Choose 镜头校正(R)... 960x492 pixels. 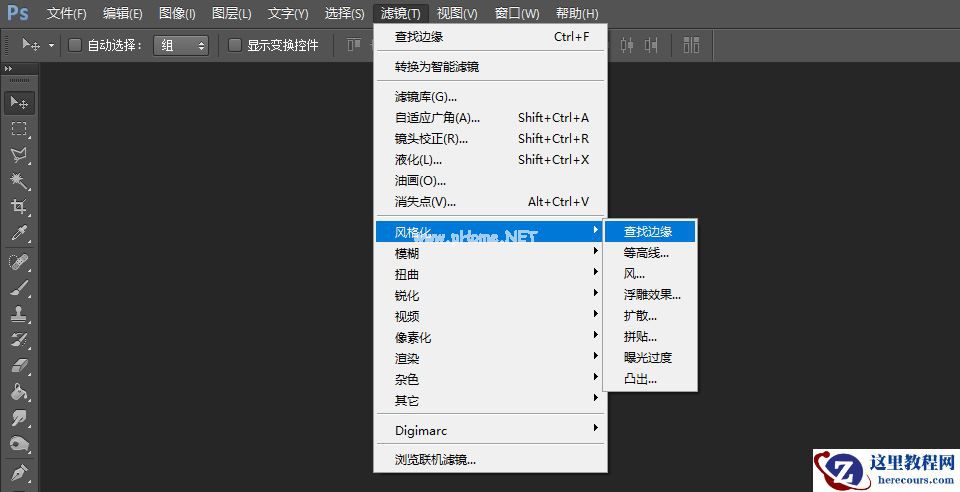490,138
